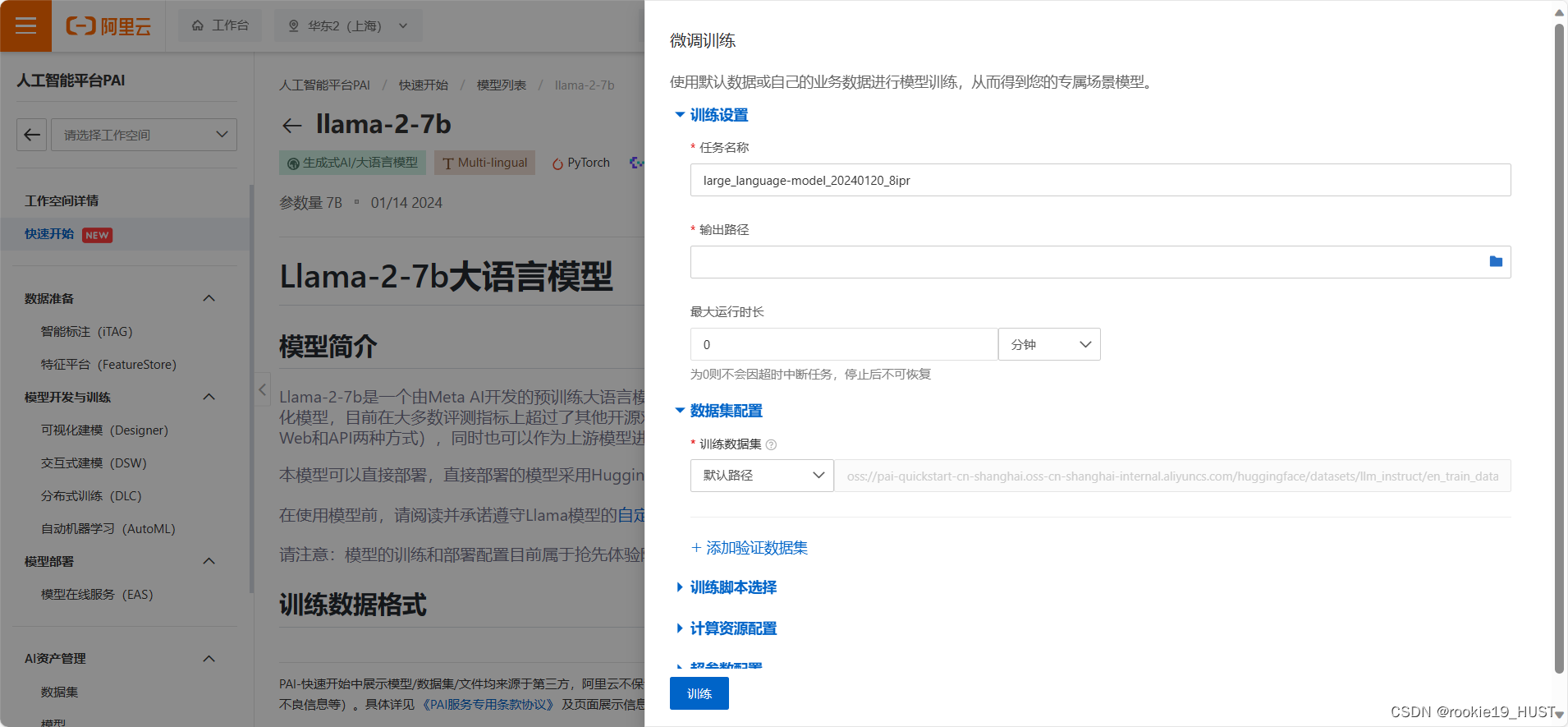Open the 工作台 home button

coord(220,25)
